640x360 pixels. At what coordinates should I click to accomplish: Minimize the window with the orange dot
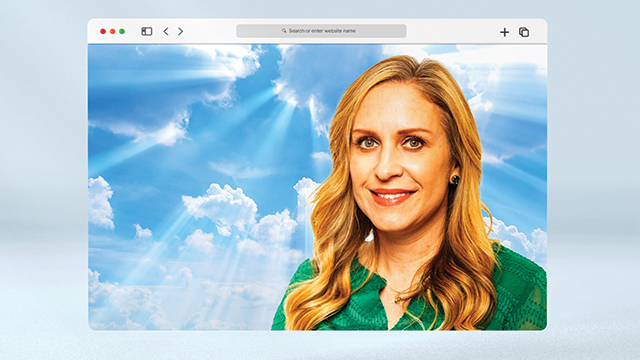pos(112,31)
